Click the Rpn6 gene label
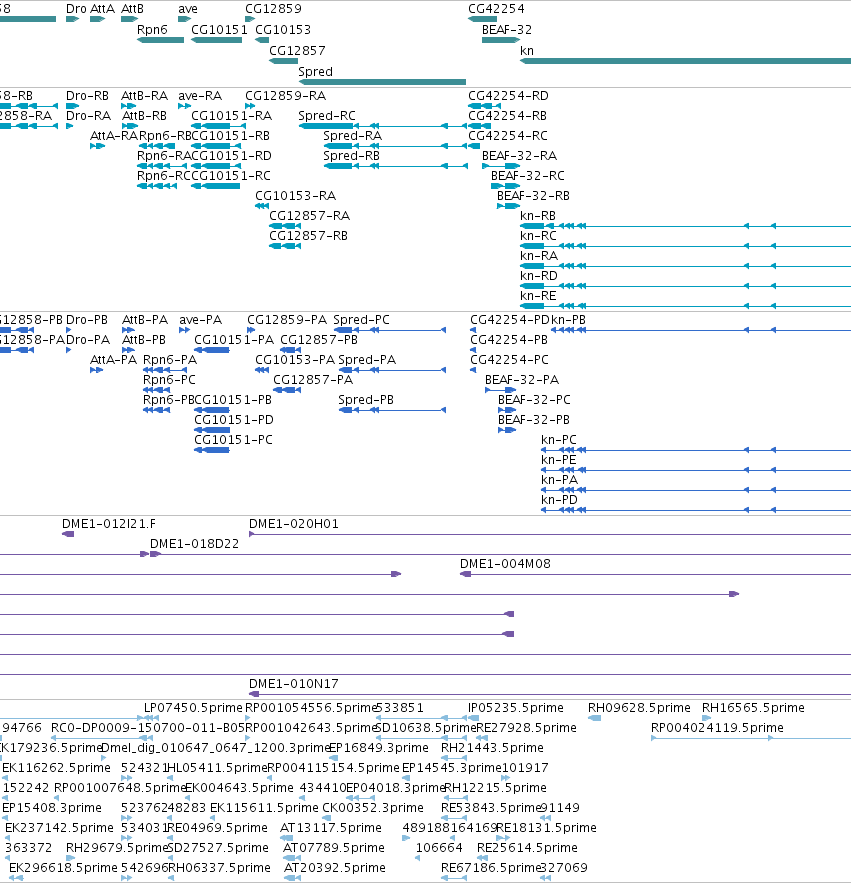This screenshot has height=883, width=851. (152, 30)
